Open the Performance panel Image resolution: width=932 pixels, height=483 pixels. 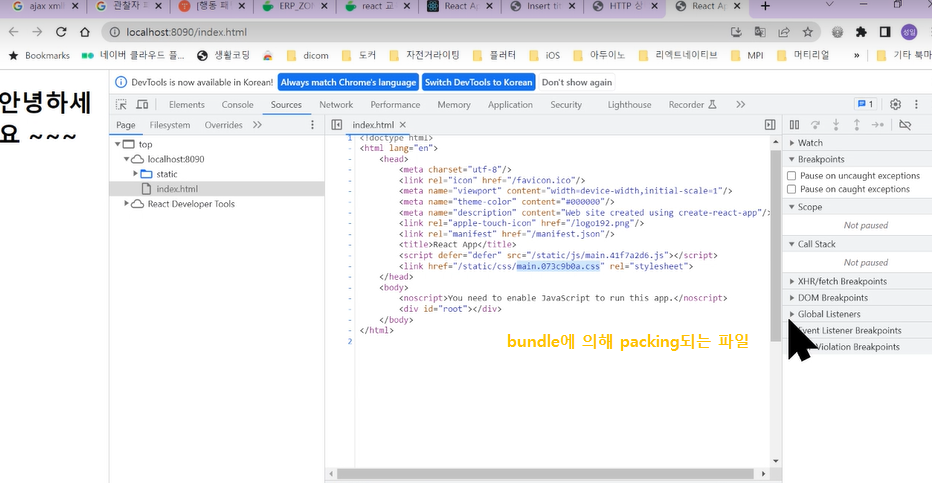click(x=395, y=105)
